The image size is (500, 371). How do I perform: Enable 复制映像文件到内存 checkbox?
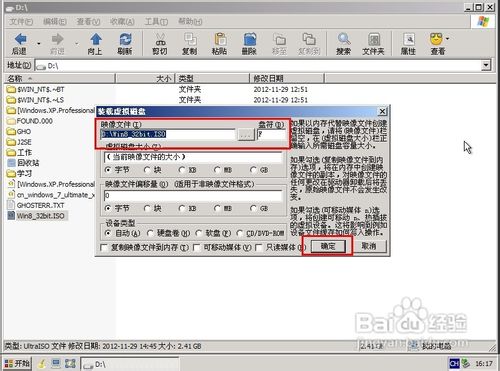tap(104, 247)
